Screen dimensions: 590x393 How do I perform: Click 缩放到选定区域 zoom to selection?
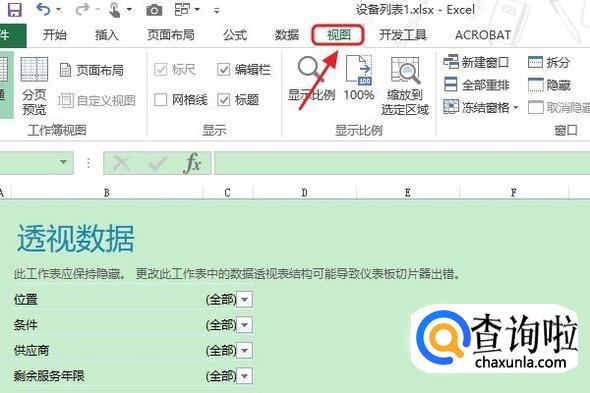pos(405,86)
